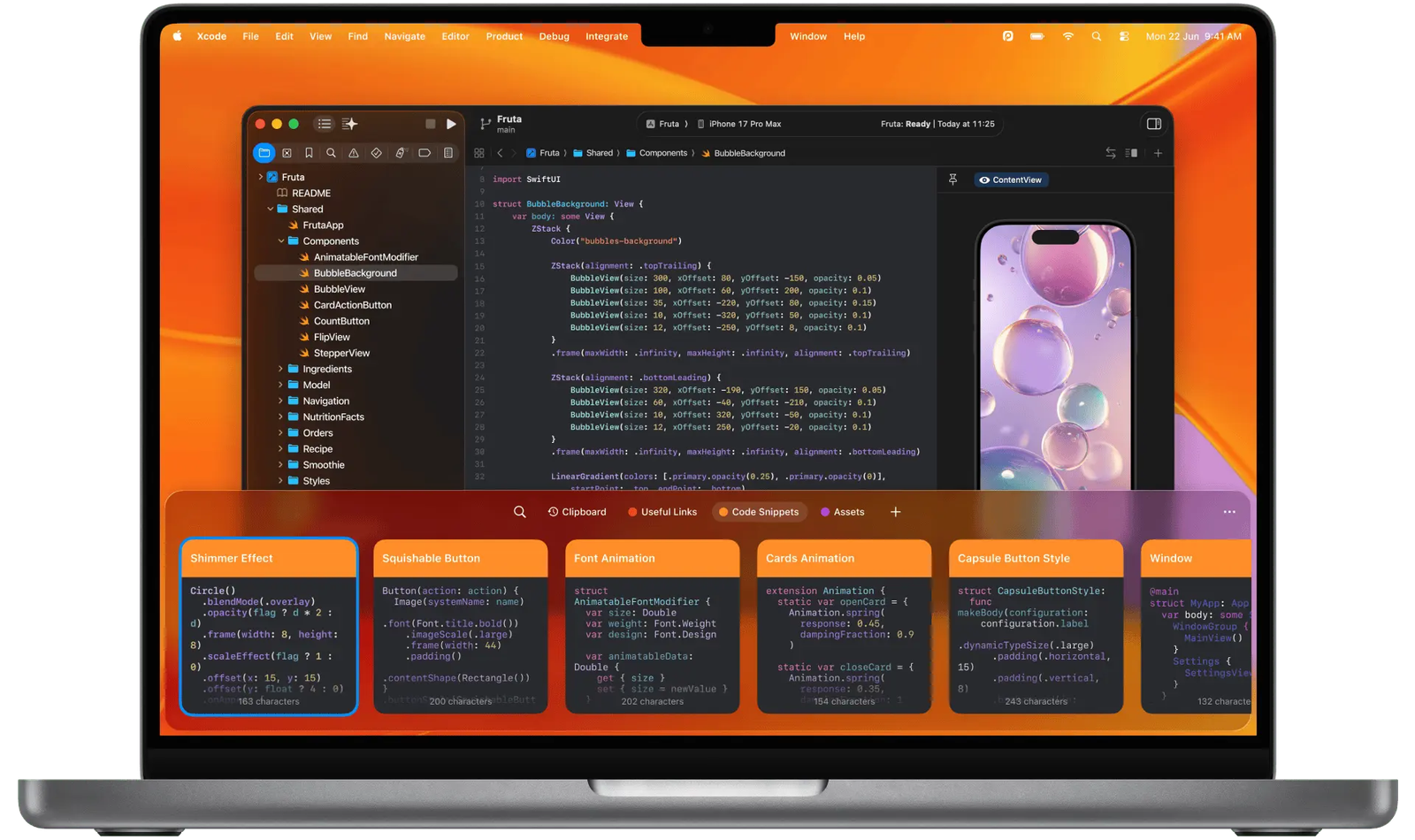Screen dimensions: 1415x840
Task: Go back with the editor back arrow
Action: point(500,153)
